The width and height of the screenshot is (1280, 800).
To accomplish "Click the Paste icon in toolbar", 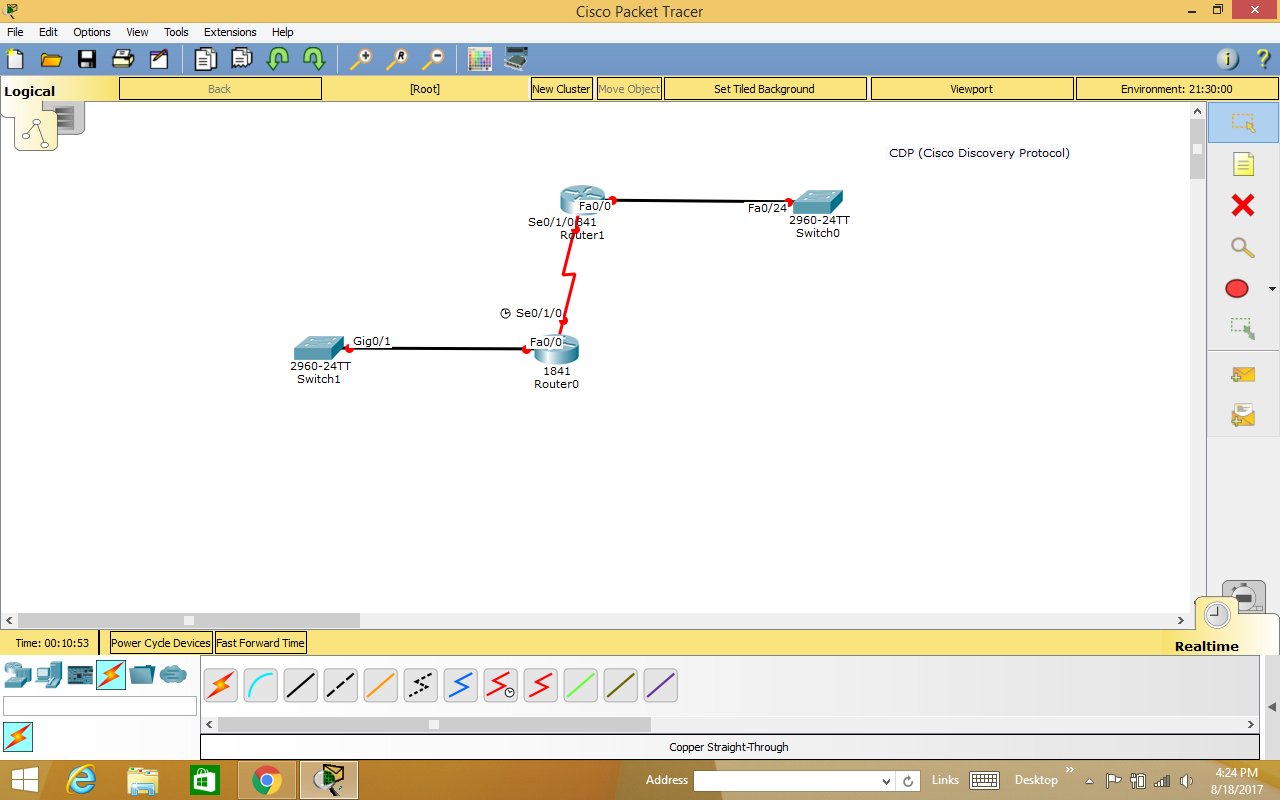I will (241, 59).
